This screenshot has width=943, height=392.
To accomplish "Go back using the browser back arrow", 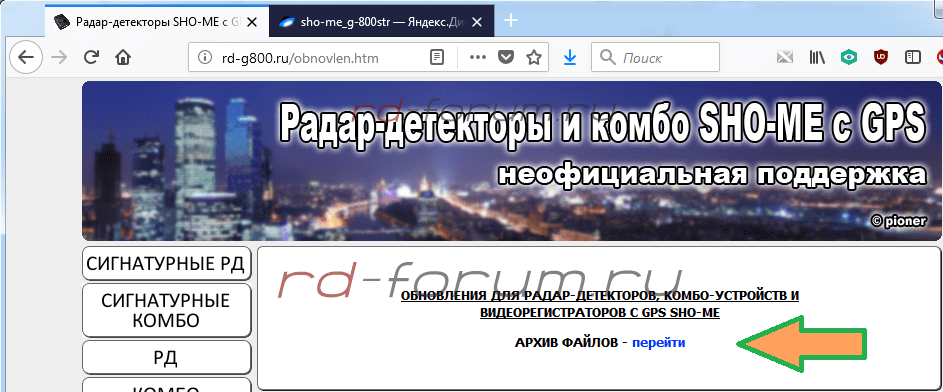I will tap(26, 58).
